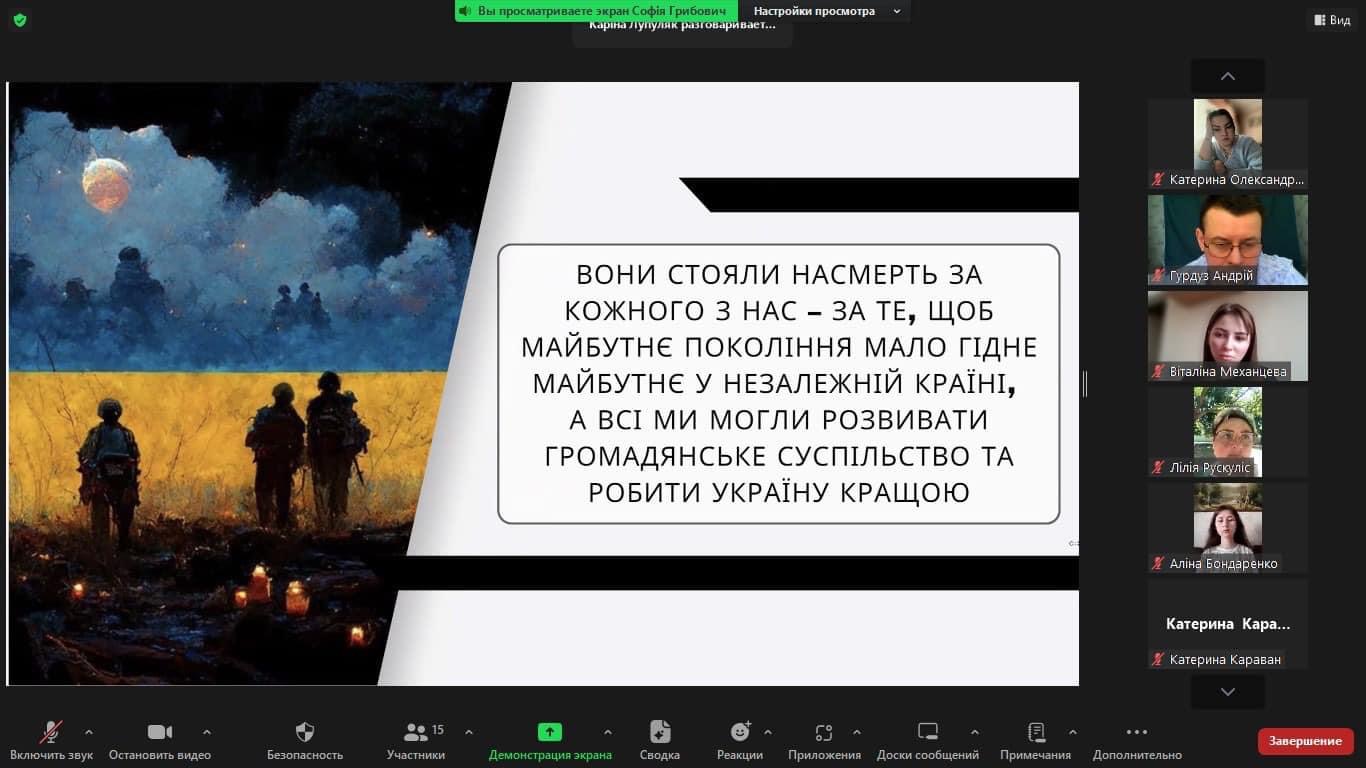Select Катерина Караван participant tile
This screenshot has height=768, width=1366.
(x=1228, y=623)
